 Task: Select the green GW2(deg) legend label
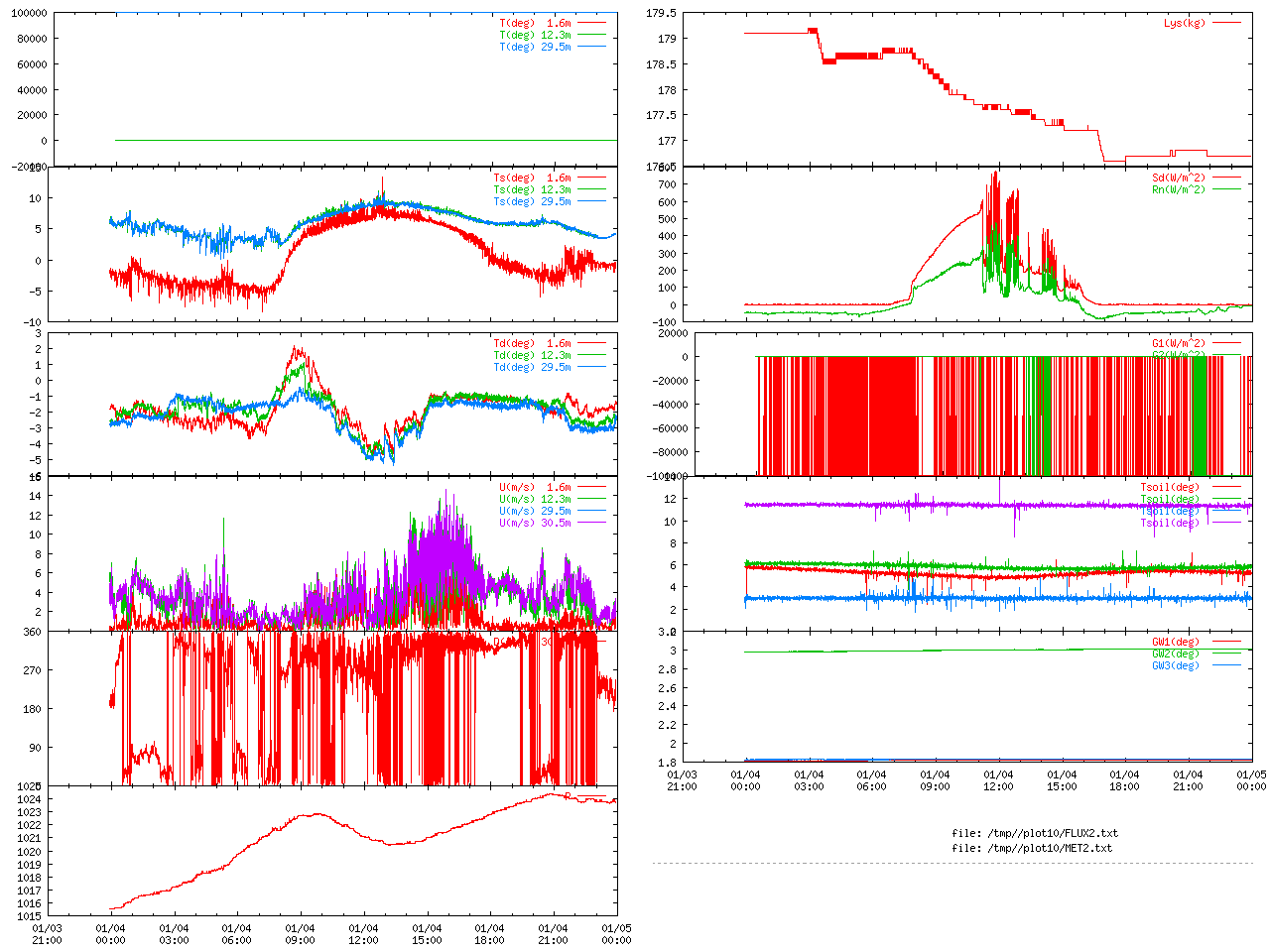click(1176, 654)
